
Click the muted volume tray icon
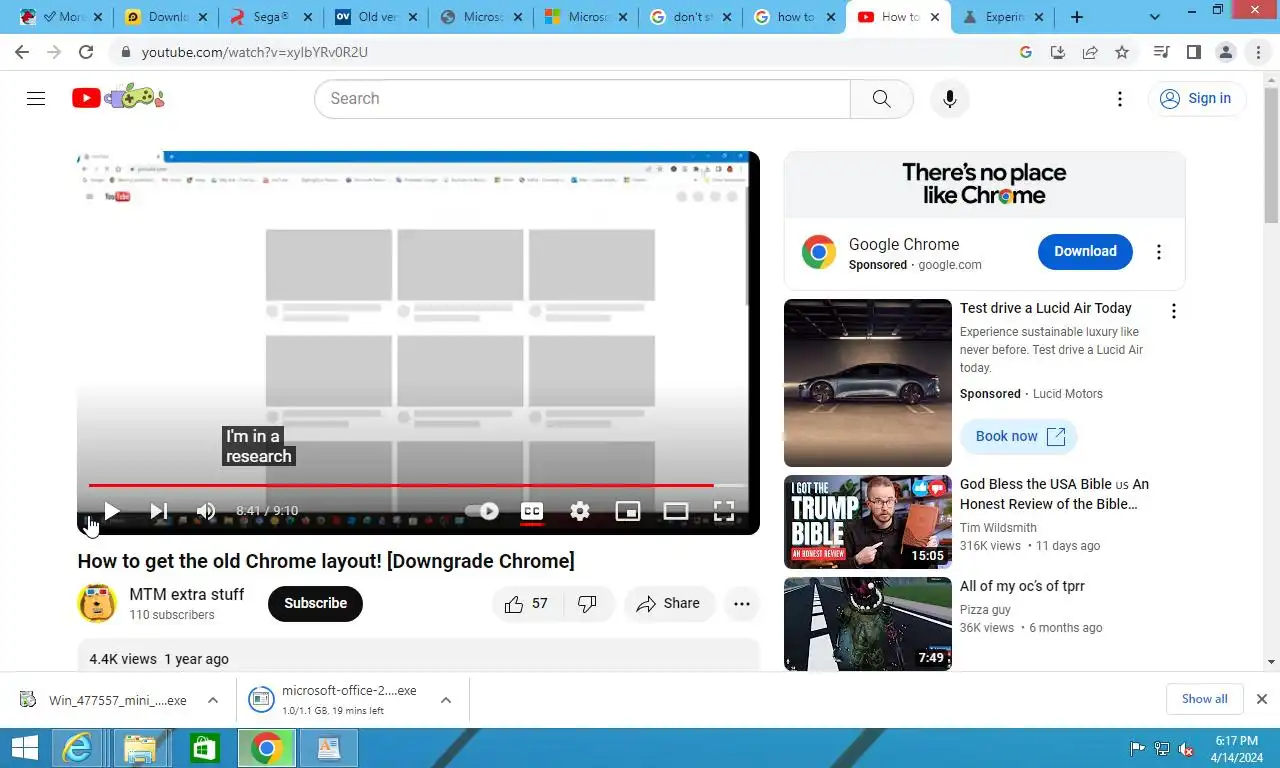pyautogui.click(x=1186, y=749)
